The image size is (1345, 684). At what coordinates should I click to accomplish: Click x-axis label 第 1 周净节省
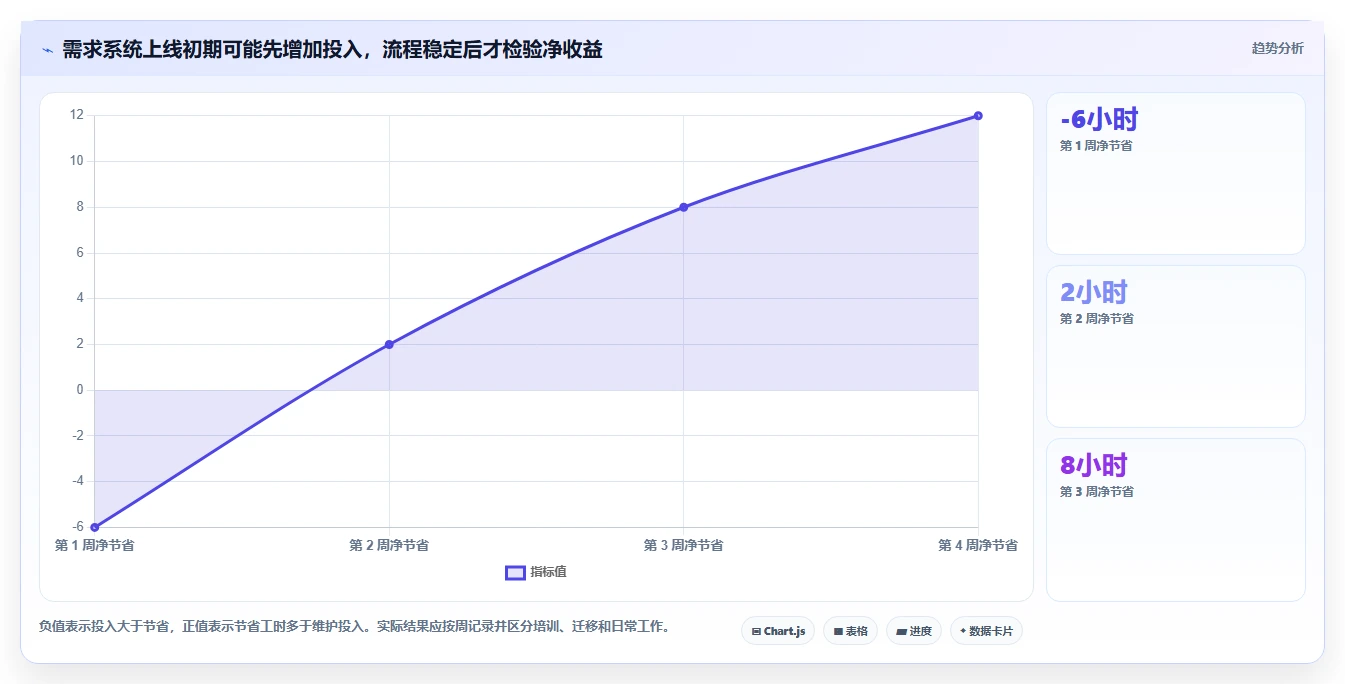[95, 545]
